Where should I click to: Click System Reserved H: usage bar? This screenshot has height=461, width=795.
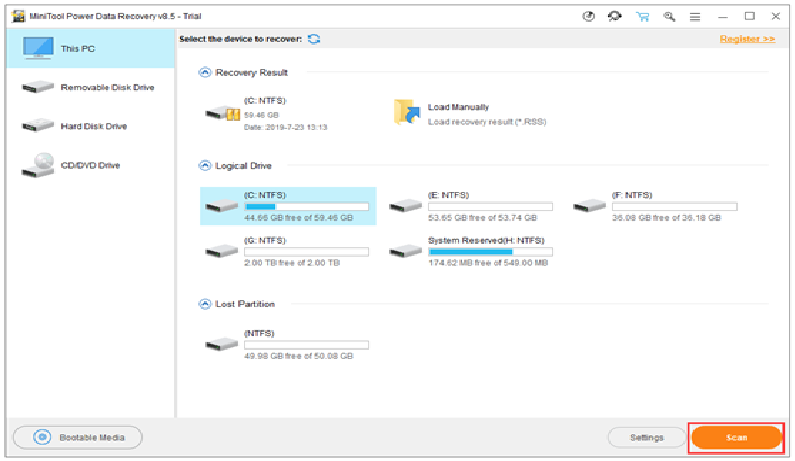490,252
